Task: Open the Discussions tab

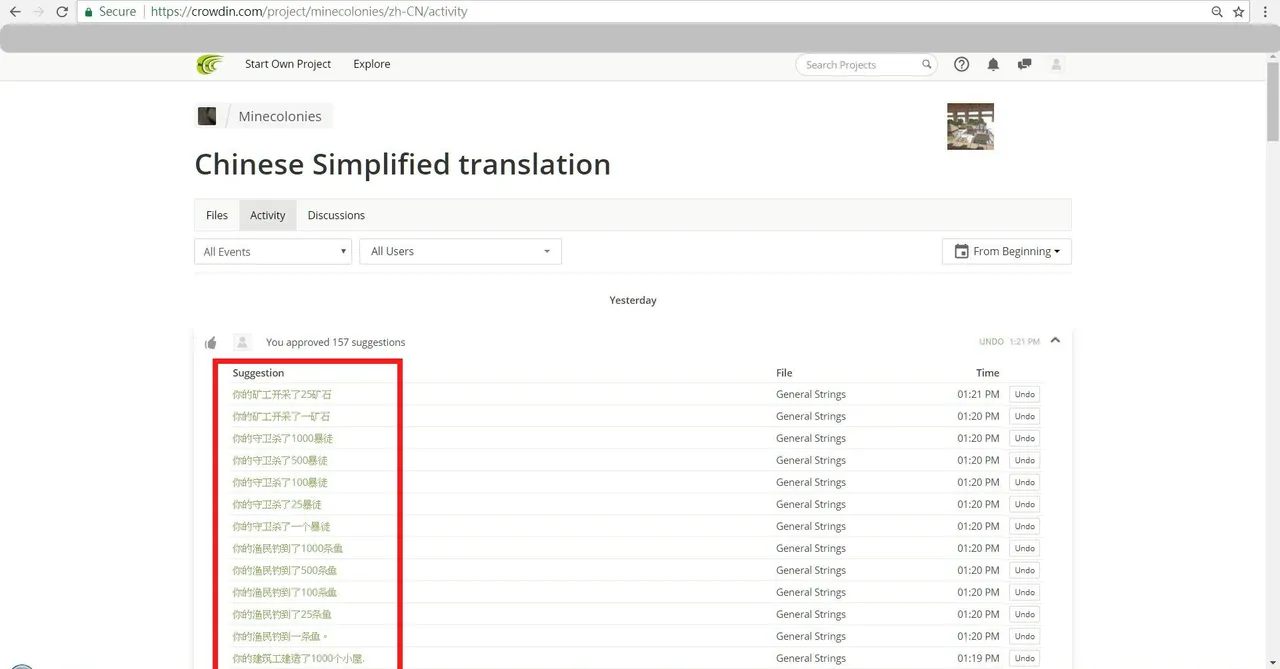Action: coord(336,215)
